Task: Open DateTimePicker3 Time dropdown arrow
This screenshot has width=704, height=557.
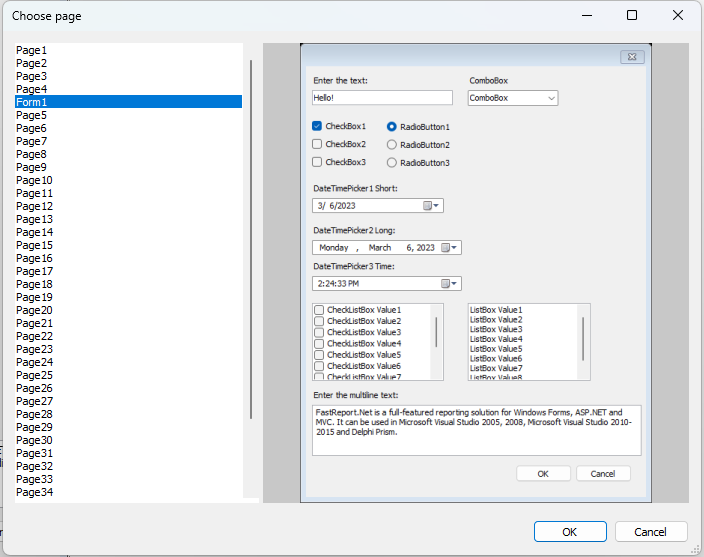Action: (x=456, y=284)
